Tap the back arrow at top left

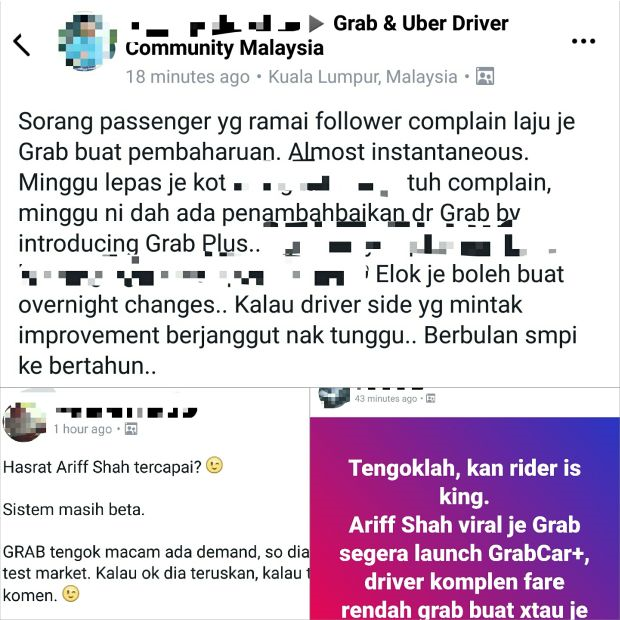tap(21, 44)
